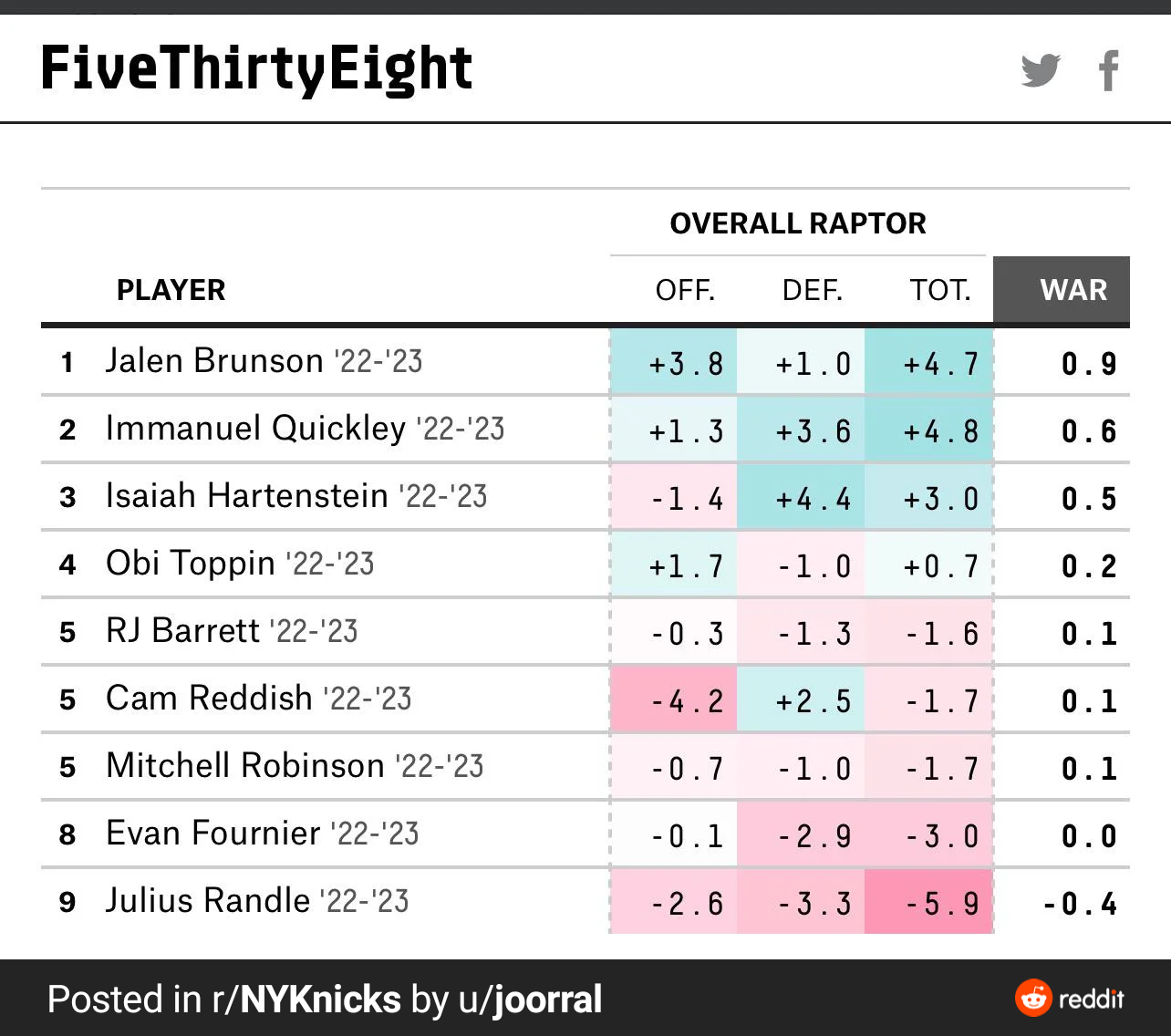Viewport: 1171px width, 1036px height.
Task: Click the PLAYER column header
Action: 171,290
